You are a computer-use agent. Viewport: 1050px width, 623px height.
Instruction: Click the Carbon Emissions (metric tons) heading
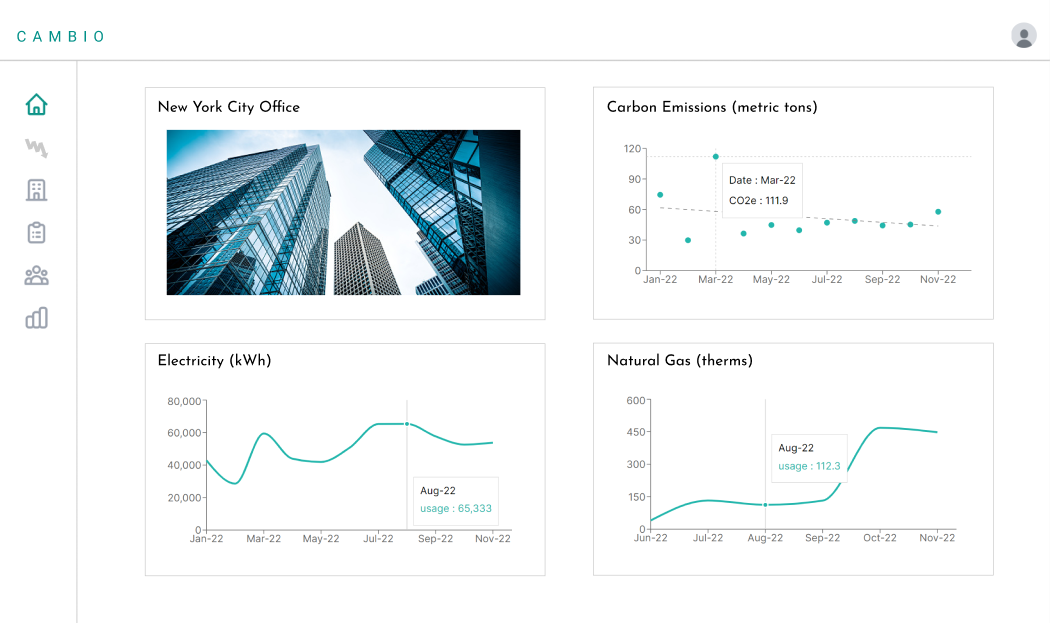(712, 107)
